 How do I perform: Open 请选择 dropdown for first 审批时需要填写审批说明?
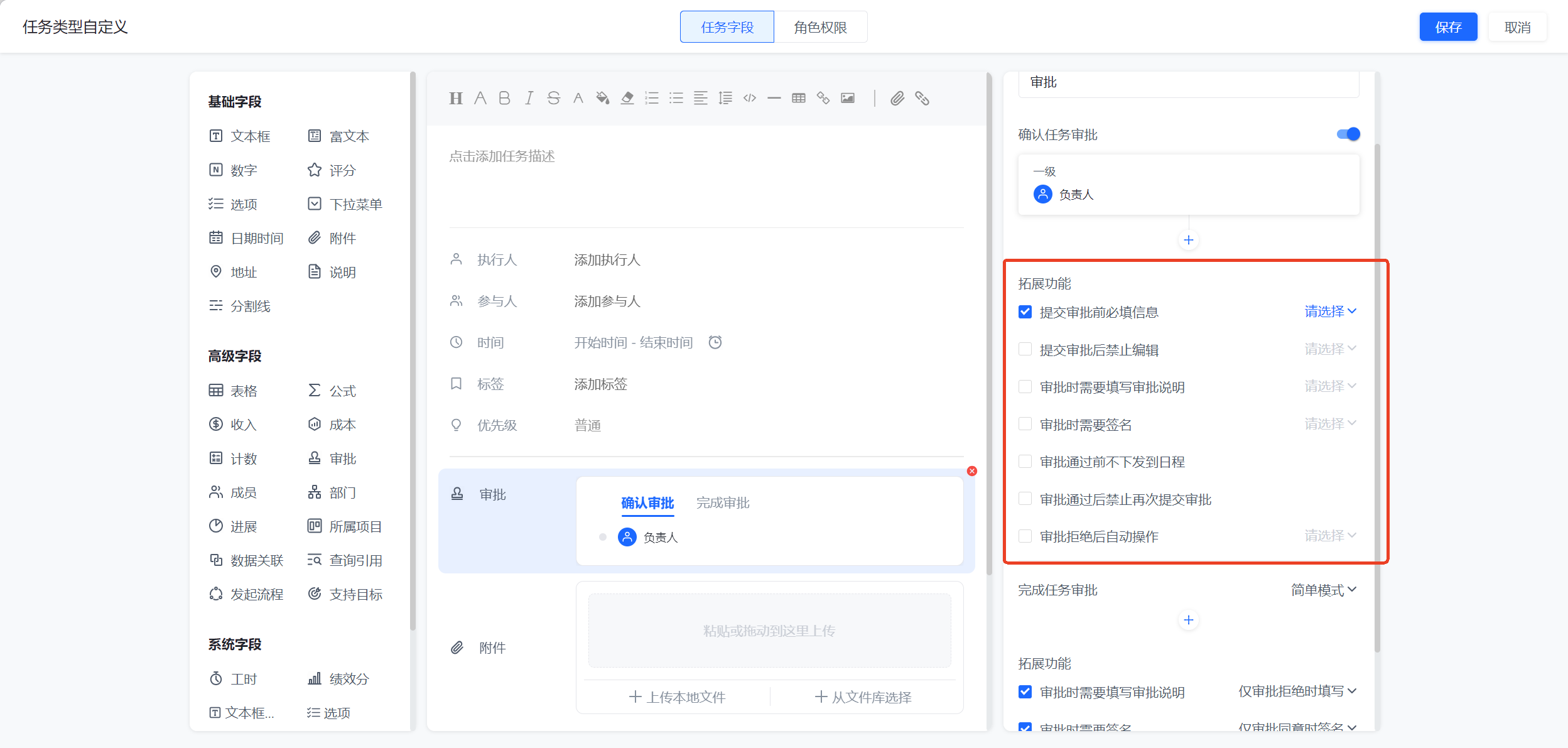pyautogui.click(x=1331, y=386)
